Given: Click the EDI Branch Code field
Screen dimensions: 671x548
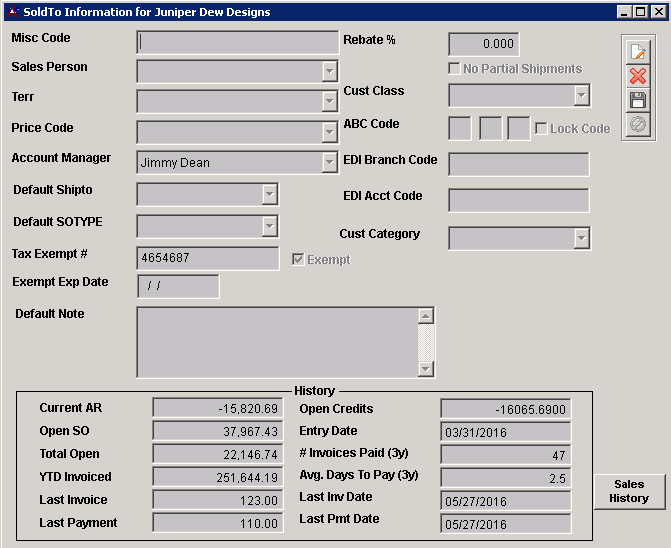Looking at the screenshot, I should click(518, 165).
